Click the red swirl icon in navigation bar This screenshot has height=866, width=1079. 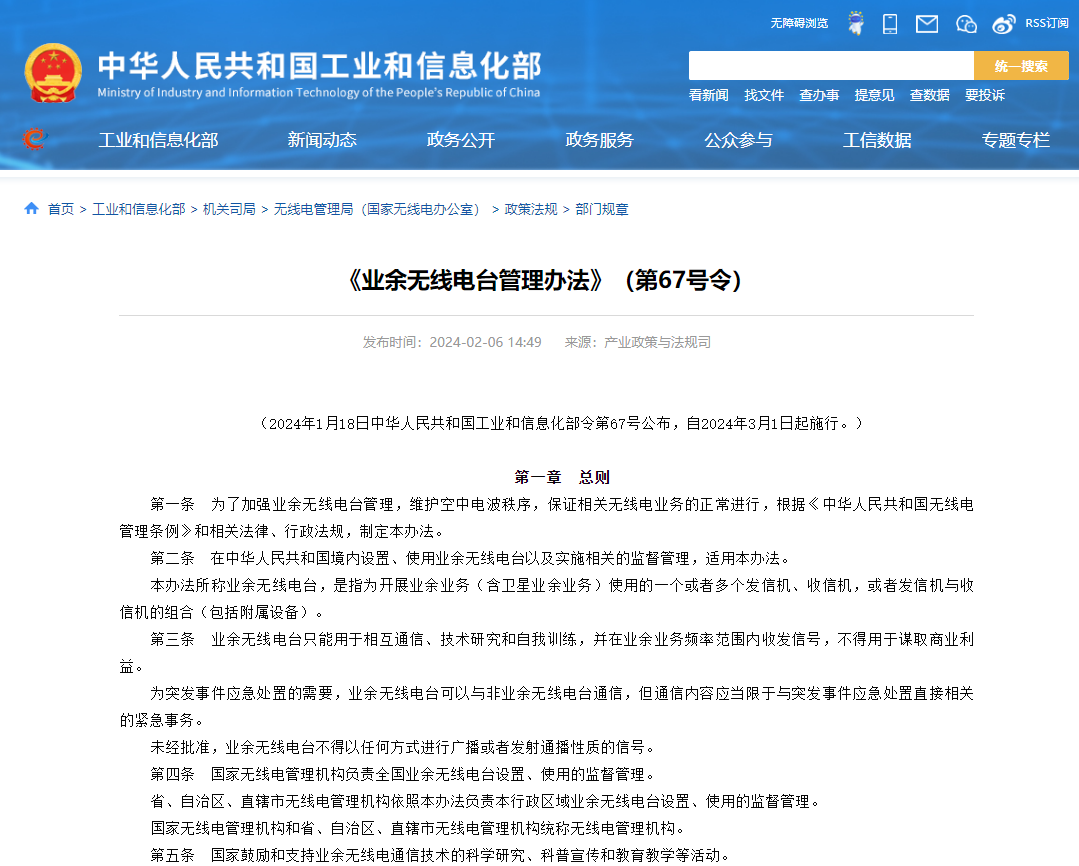click(34, 139)
